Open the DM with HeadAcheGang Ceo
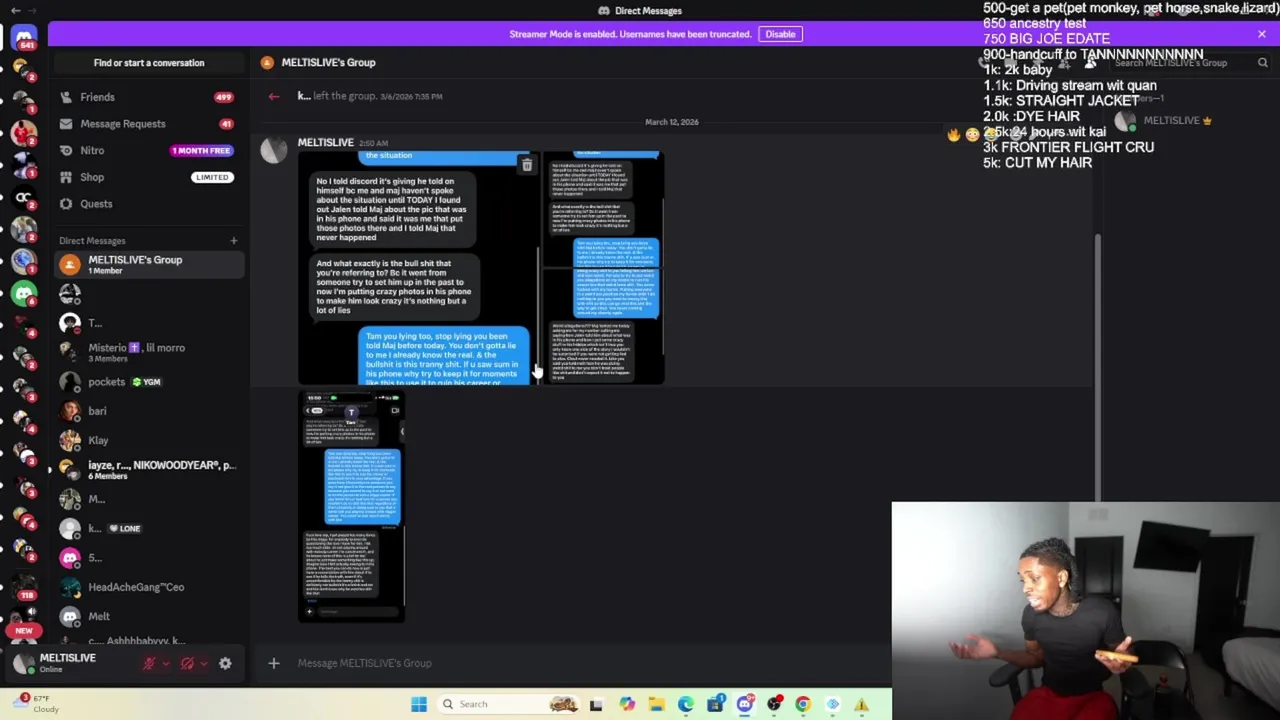The width and height of the screenshot is (1280, 720). coord(149,587)
